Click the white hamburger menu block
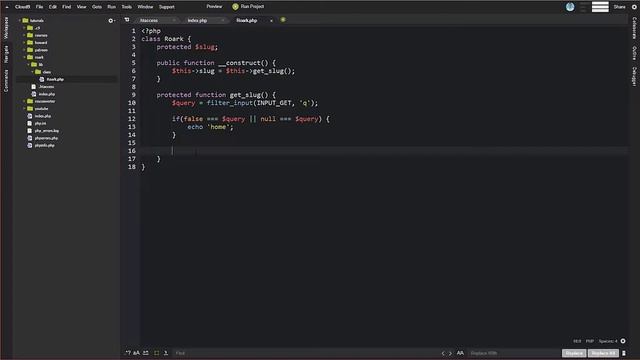The image size is (640, 360). 600,7
